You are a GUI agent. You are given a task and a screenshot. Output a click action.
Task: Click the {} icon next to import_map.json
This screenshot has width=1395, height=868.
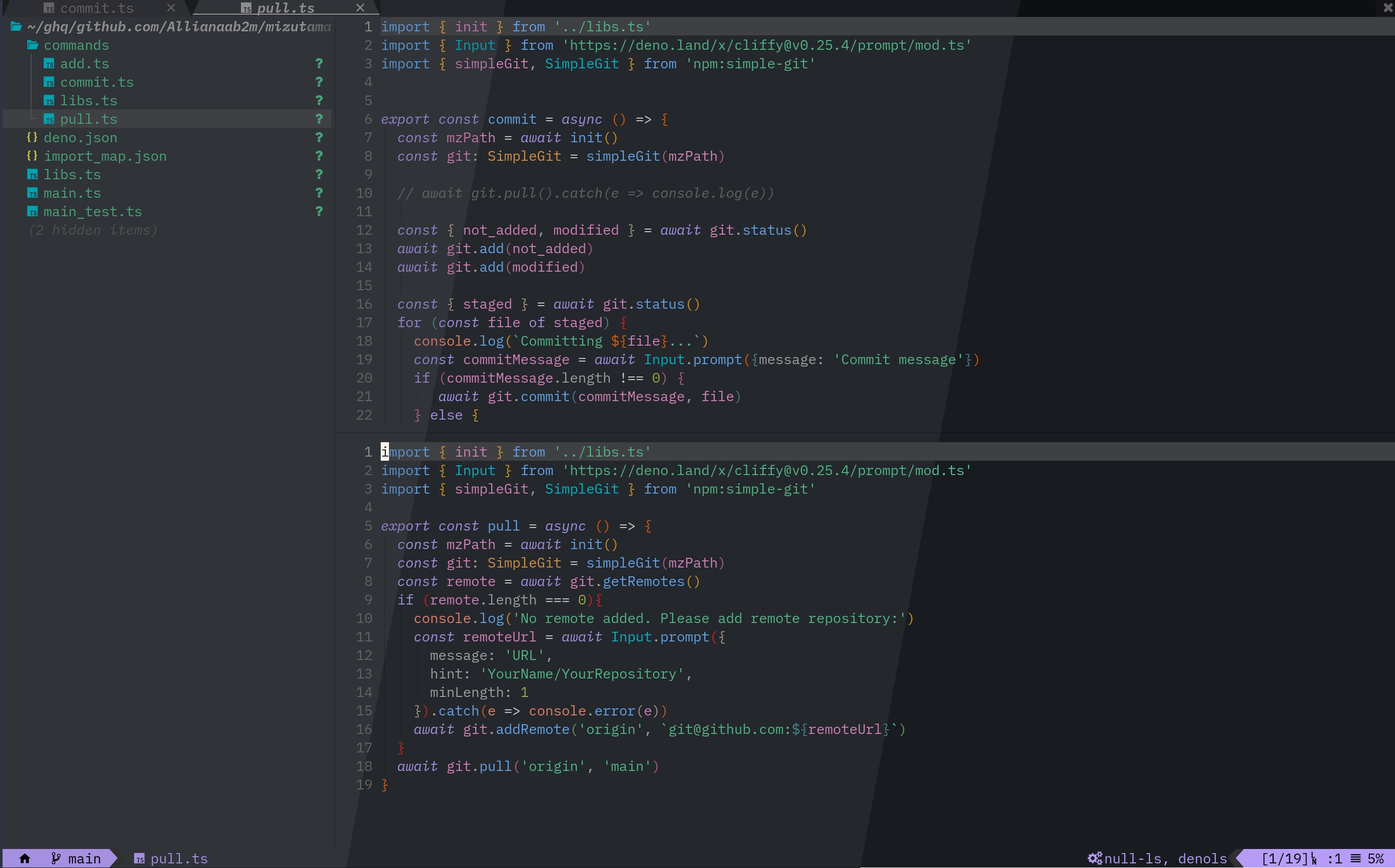[32, 156]
